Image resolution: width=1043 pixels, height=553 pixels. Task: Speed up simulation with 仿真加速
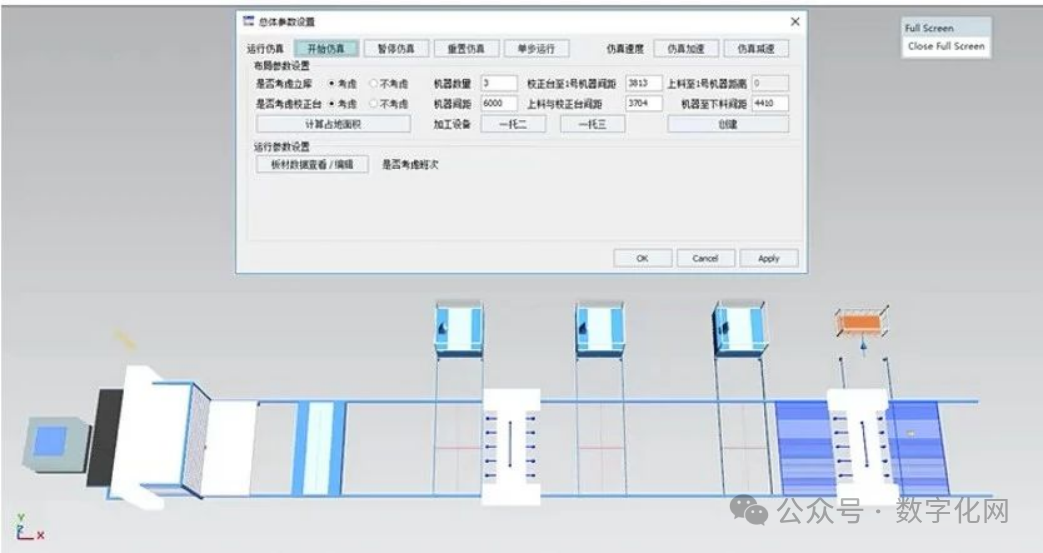pyautogui.click(x=685, y=48)
